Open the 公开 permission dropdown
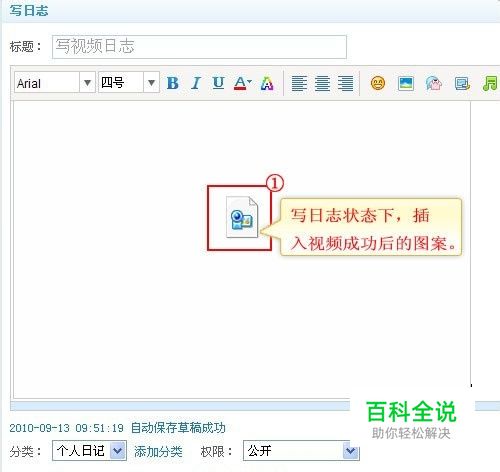The height and width of the screenshot is (472, 500). coord(301,451)
